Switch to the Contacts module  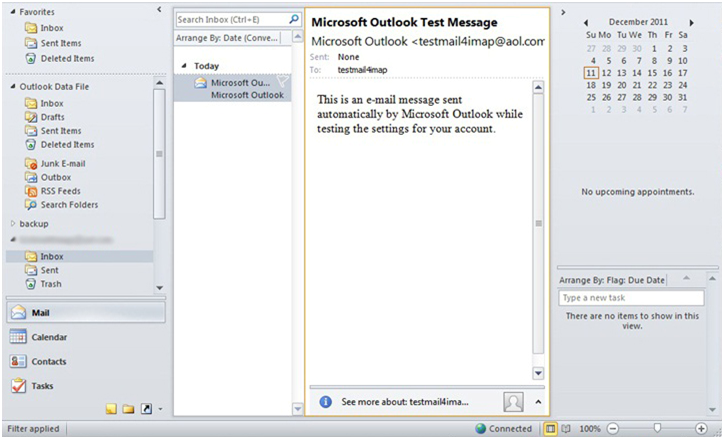pyautogui.click(x=86, y=361)
